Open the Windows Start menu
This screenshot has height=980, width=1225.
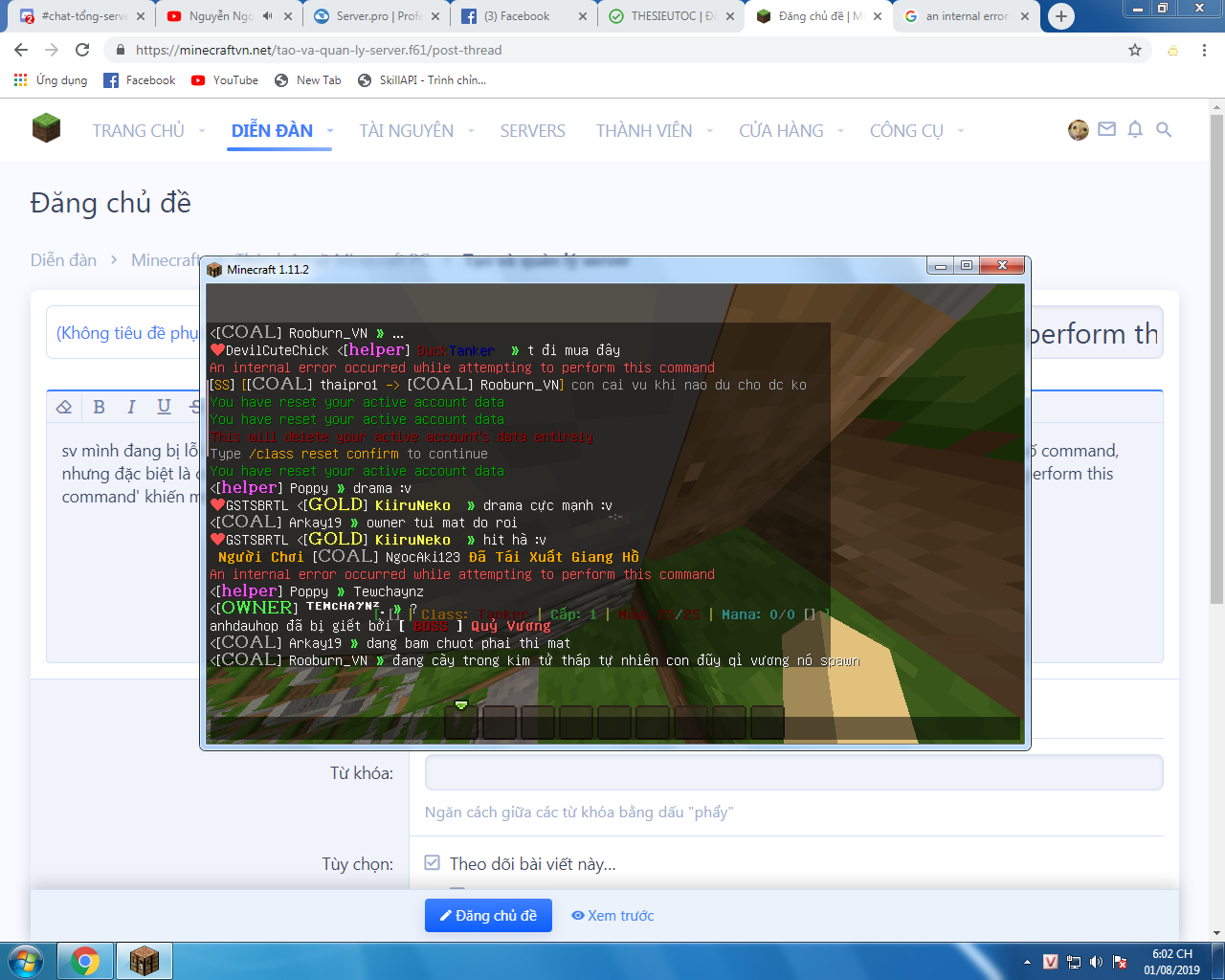[26, 961]
